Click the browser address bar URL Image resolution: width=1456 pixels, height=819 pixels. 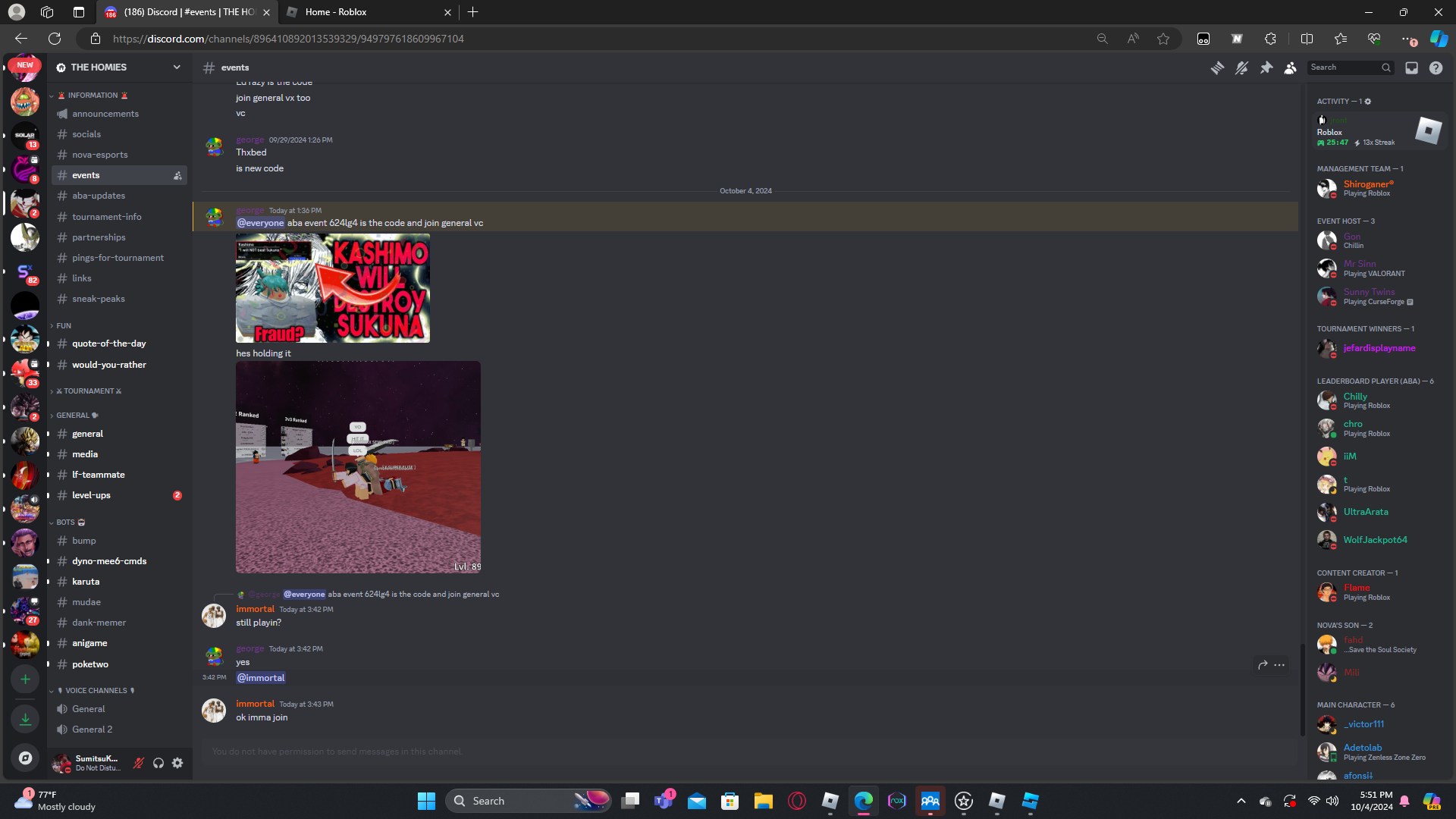(x=288, y=39)
